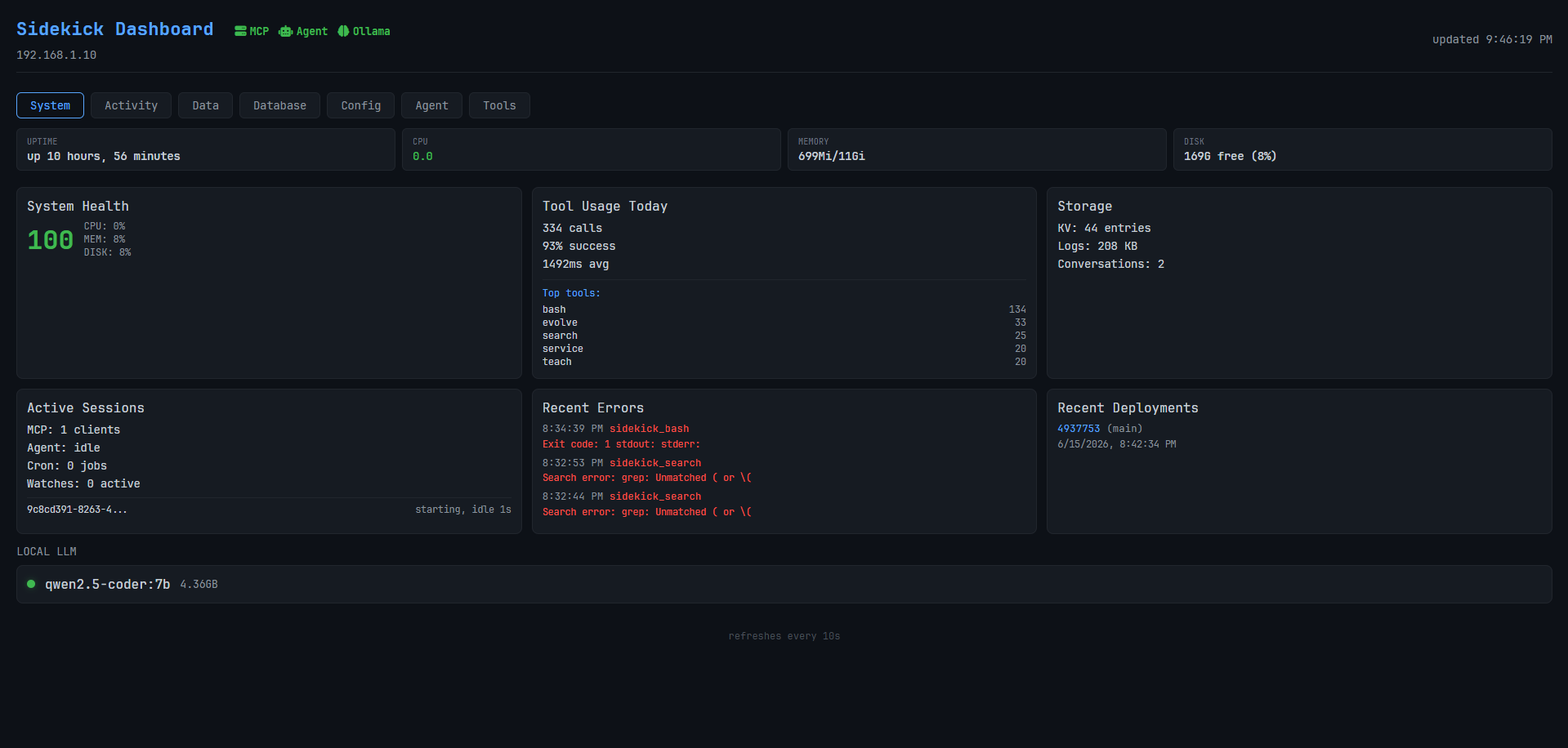Viewport: 1568px width, 748px height.
Task: Click the System Health score 100
Action: pos(51,240)
